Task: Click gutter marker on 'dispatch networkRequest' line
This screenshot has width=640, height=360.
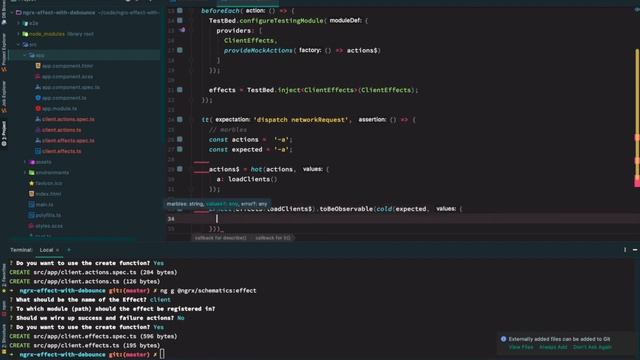Action: (x=180, y=120)
